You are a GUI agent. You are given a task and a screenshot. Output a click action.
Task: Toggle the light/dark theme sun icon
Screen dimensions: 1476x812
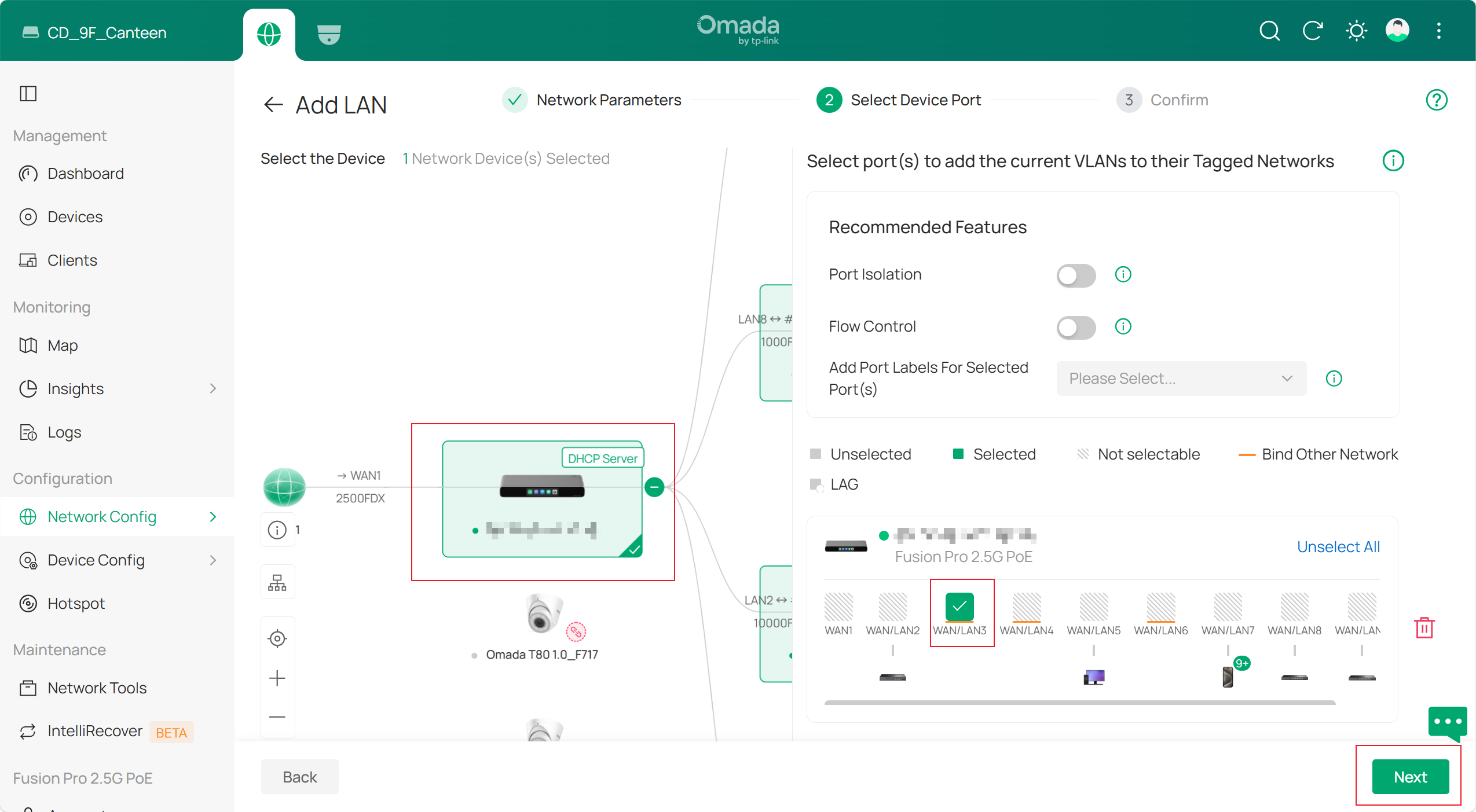pyautogui.click(x=1356, y=31)
